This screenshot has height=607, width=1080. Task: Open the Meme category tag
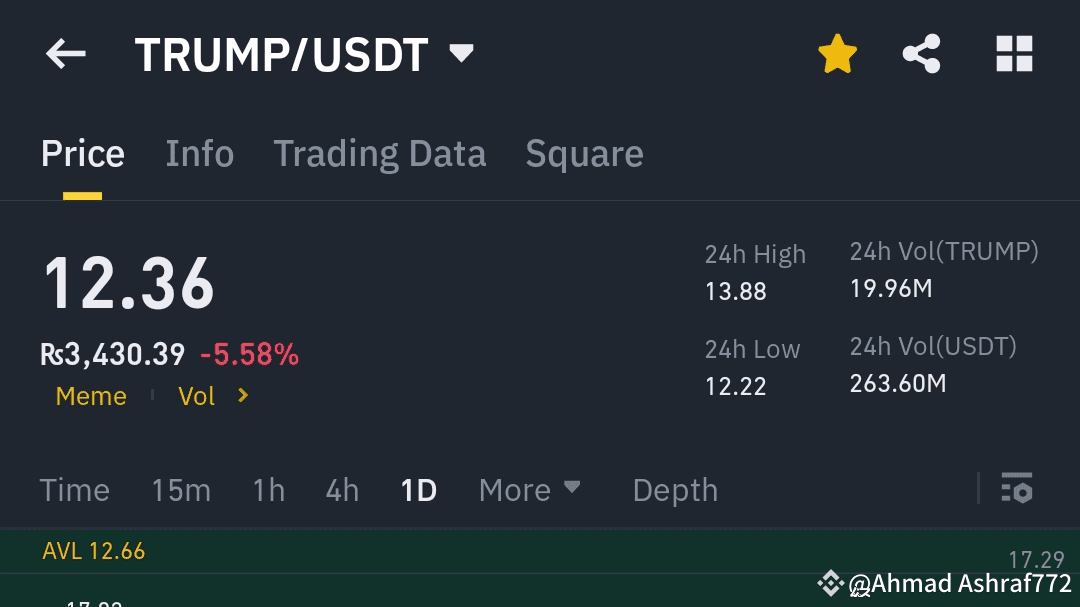[x=91, y=396]
